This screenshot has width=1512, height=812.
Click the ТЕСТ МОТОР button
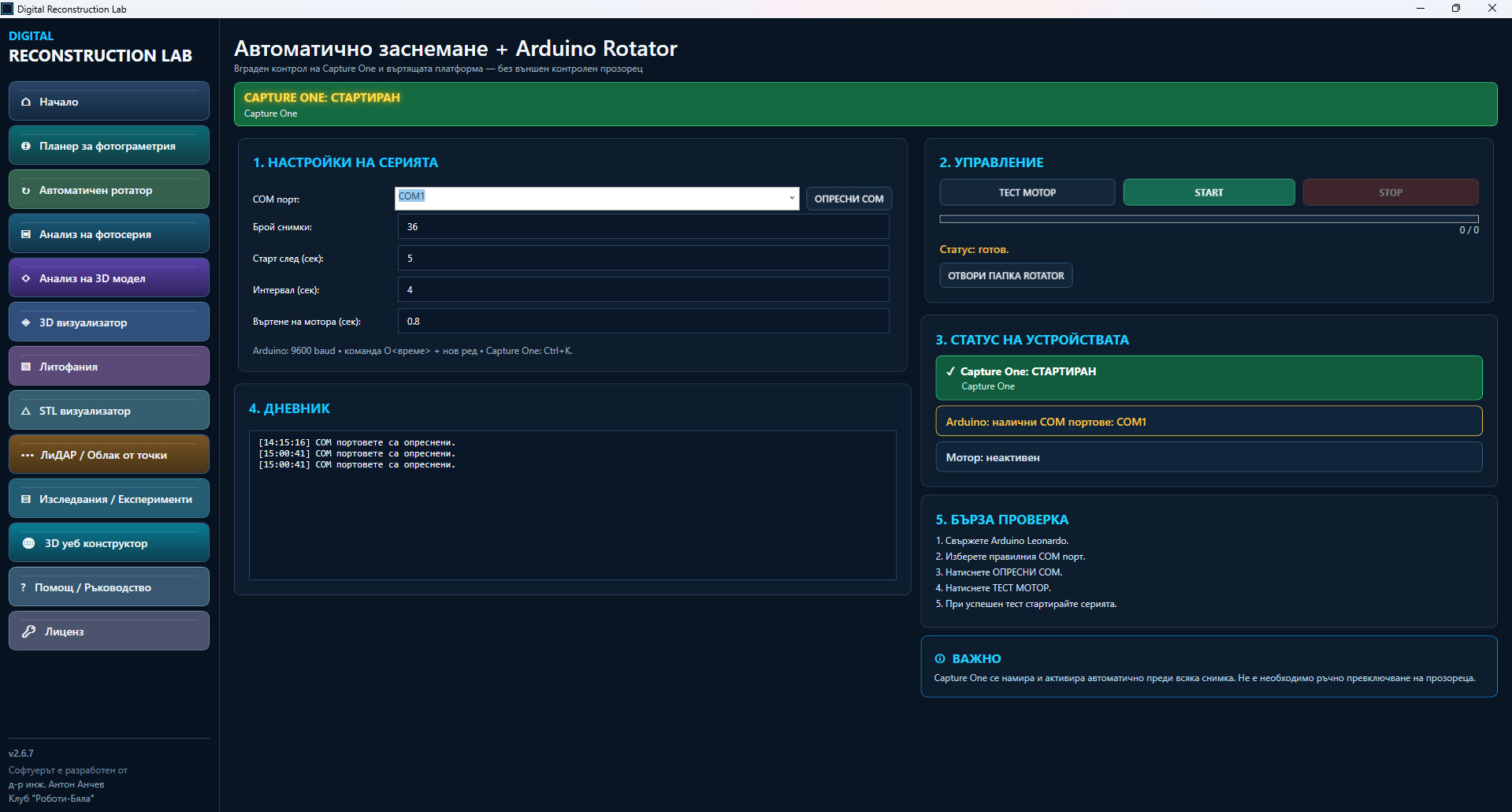[x=1027, y=192]
